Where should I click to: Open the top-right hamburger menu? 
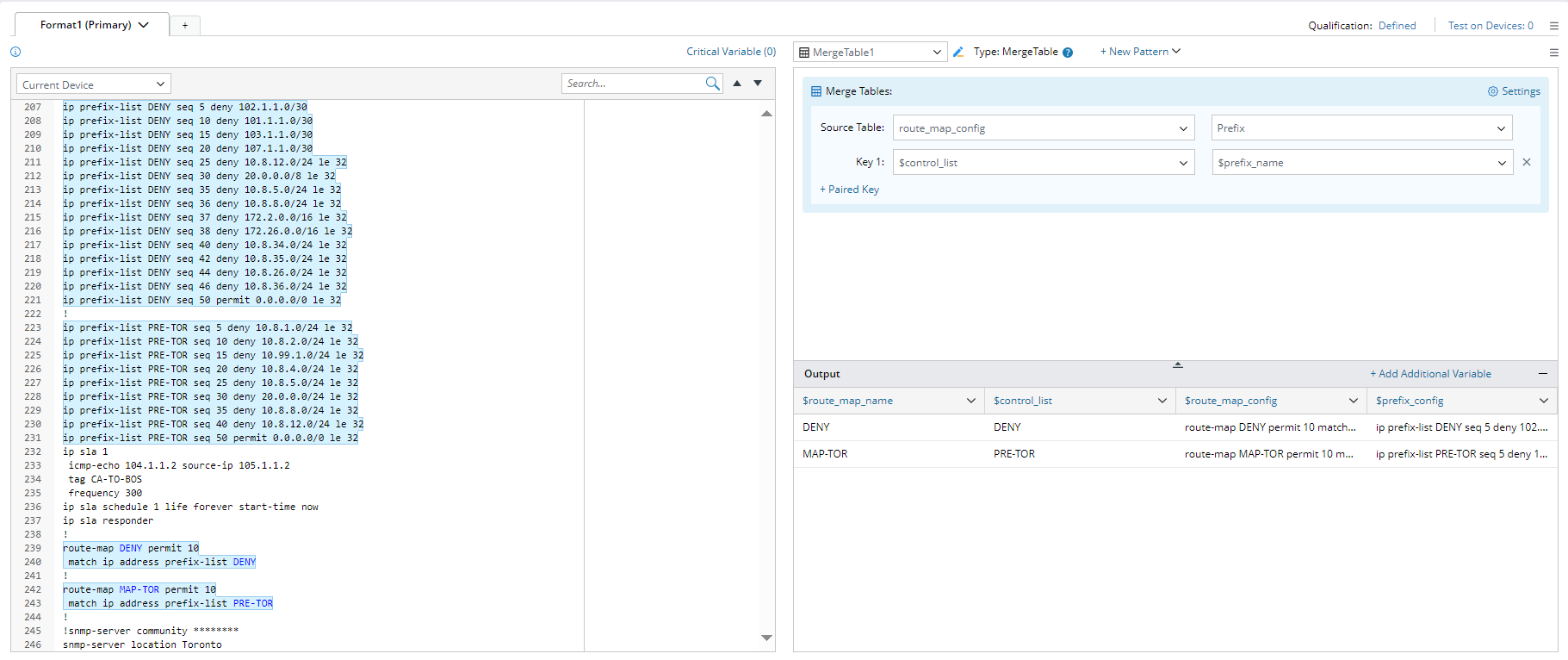1554,26
